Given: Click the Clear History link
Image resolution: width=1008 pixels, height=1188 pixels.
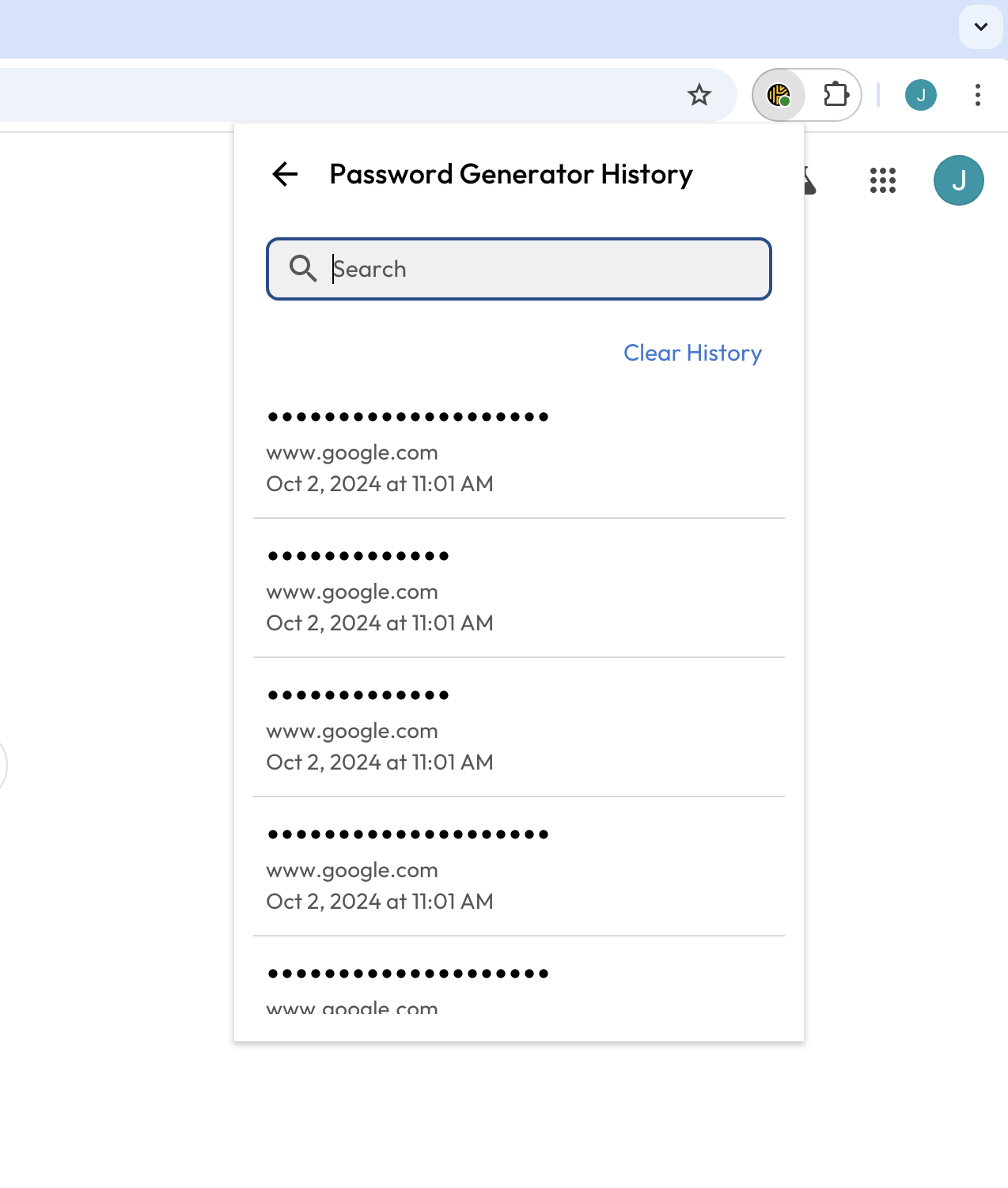Looking at the screenshot, I should click(692, 353).
